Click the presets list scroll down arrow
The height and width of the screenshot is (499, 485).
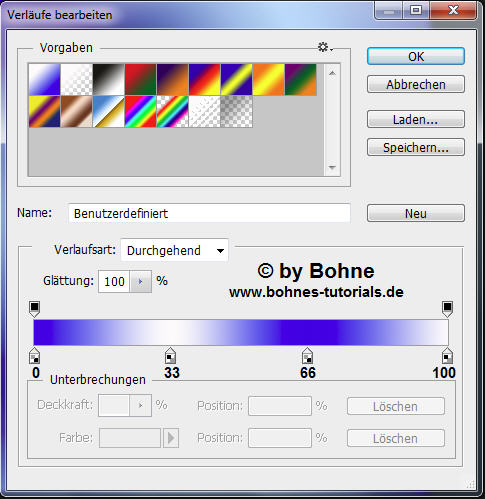[332, 168]
